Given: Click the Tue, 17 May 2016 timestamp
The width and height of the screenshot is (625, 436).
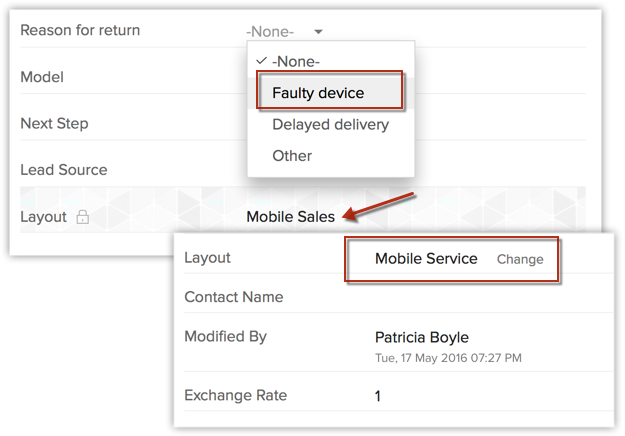Looking at the screenshot, I should point(447,357).
